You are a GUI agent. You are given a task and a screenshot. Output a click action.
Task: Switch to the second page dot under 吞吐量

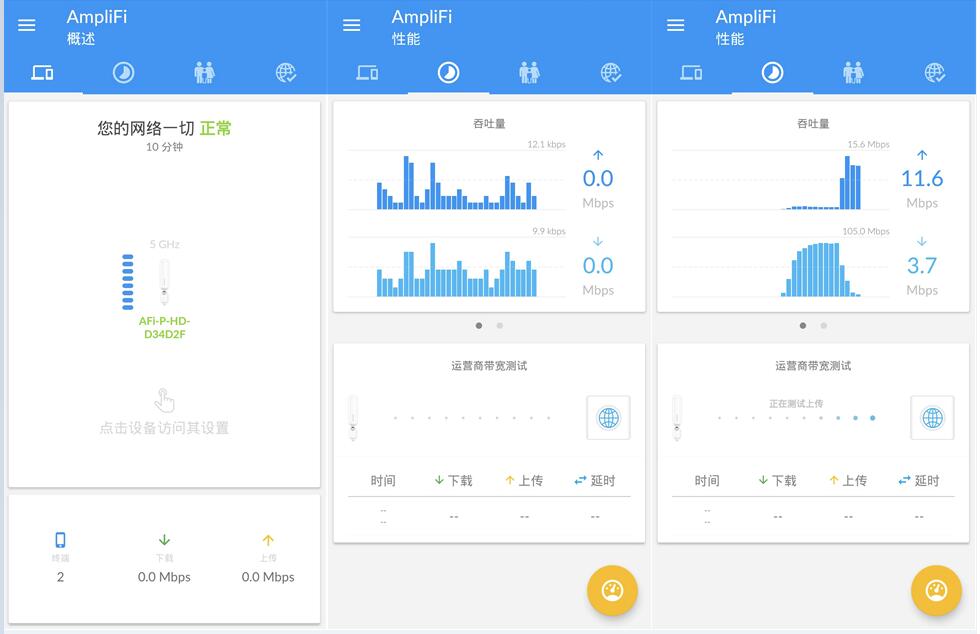tap(499, 325)
